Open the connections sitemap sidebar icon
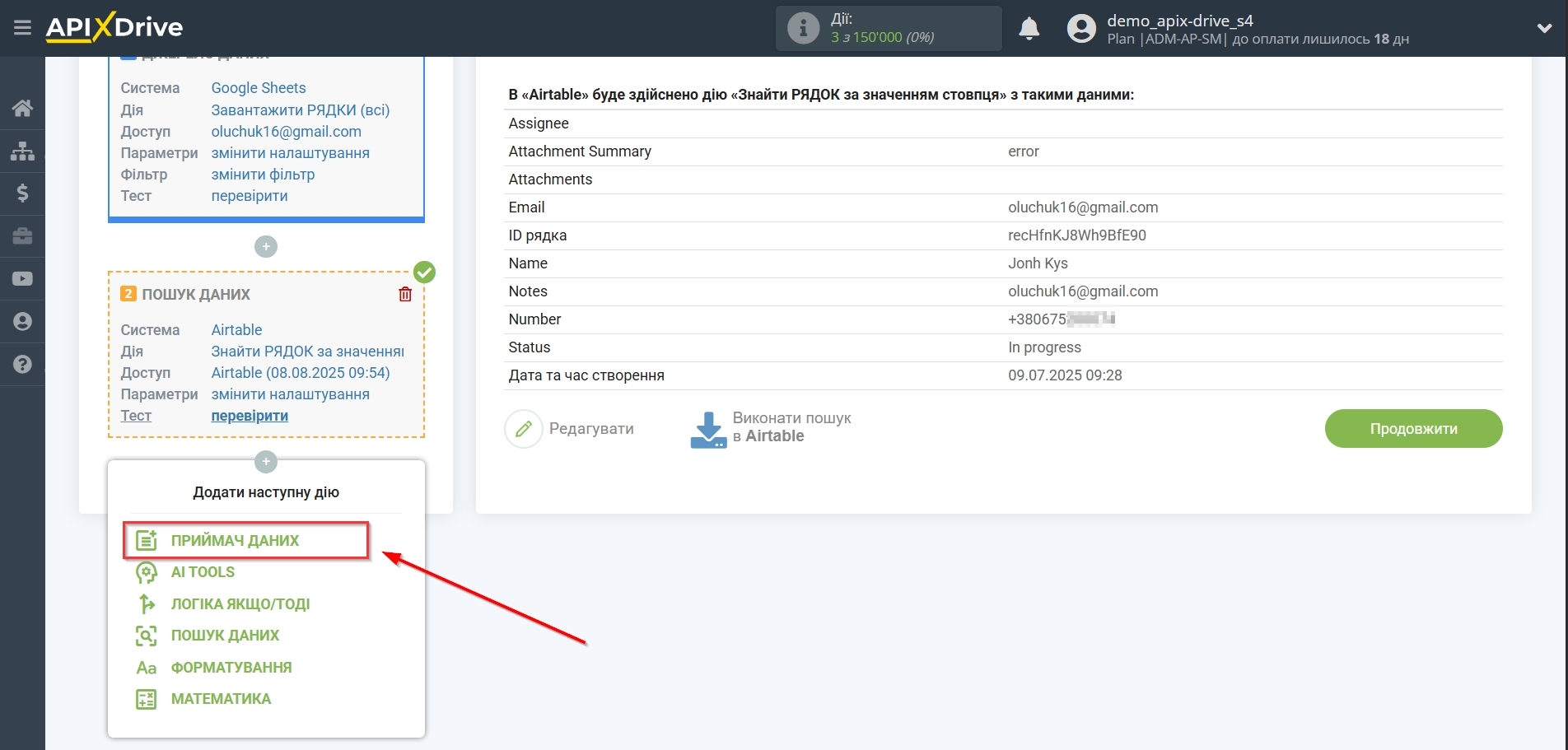 tap(22, 151)
